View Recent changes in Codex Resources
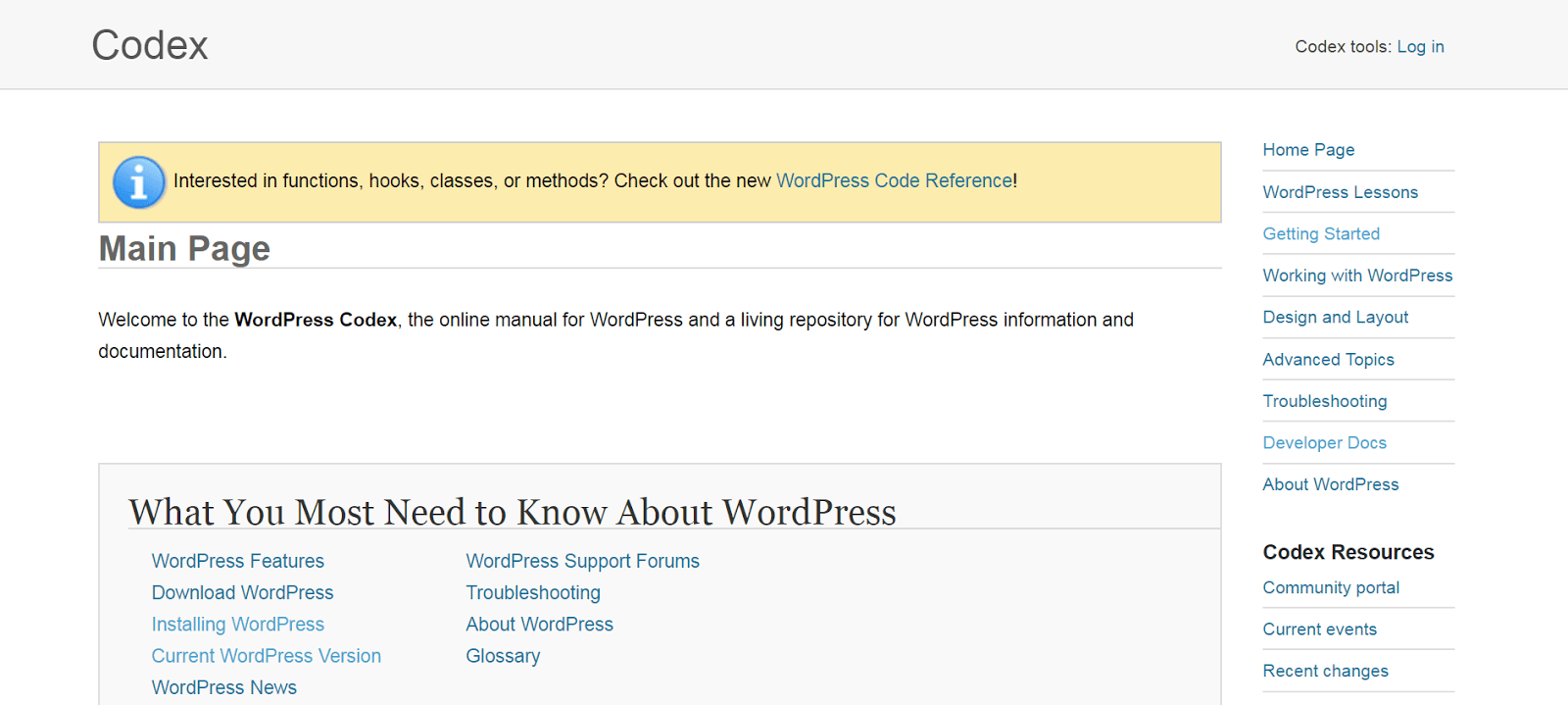This screenshot has width=1568, height=705. click(x=1325, y=672)
